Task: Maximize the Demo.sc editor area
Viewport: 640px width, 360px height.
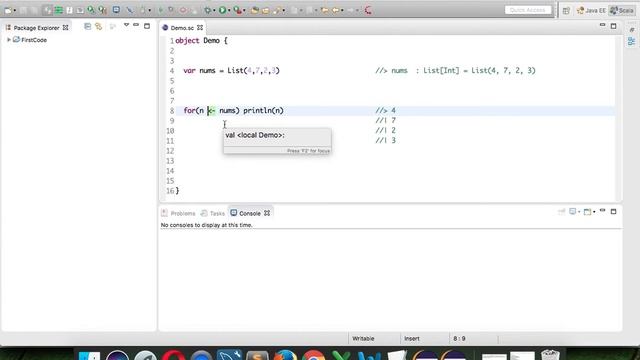Action: (x=613, y=26)
